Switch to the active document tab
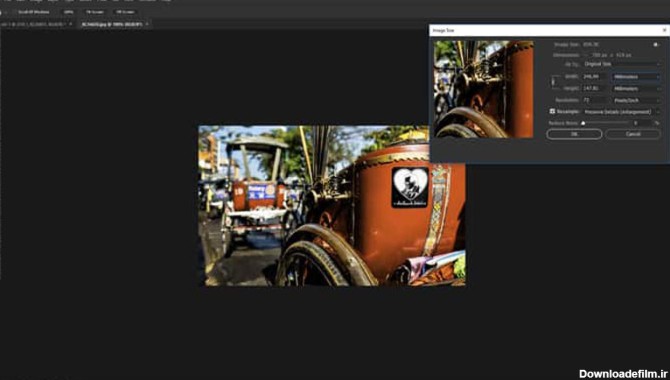This screenshot has width=670, height=380. point(112,24)
